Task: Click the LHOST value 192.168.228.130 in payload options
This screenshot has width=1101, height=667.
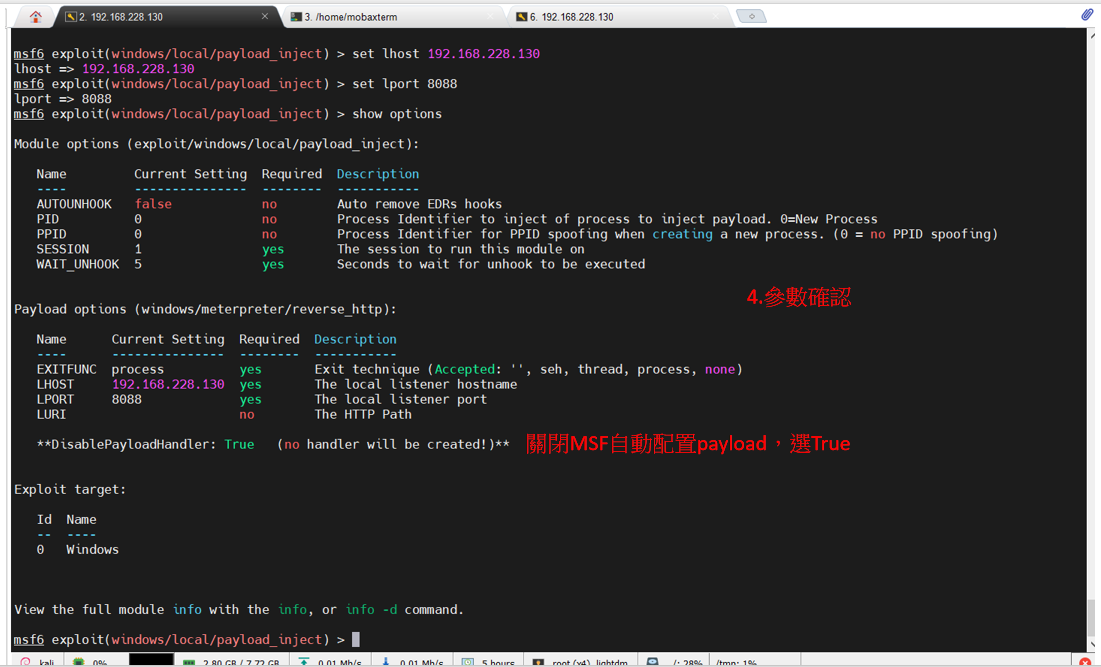Action: pyautogui.click(x=169, y=384)
